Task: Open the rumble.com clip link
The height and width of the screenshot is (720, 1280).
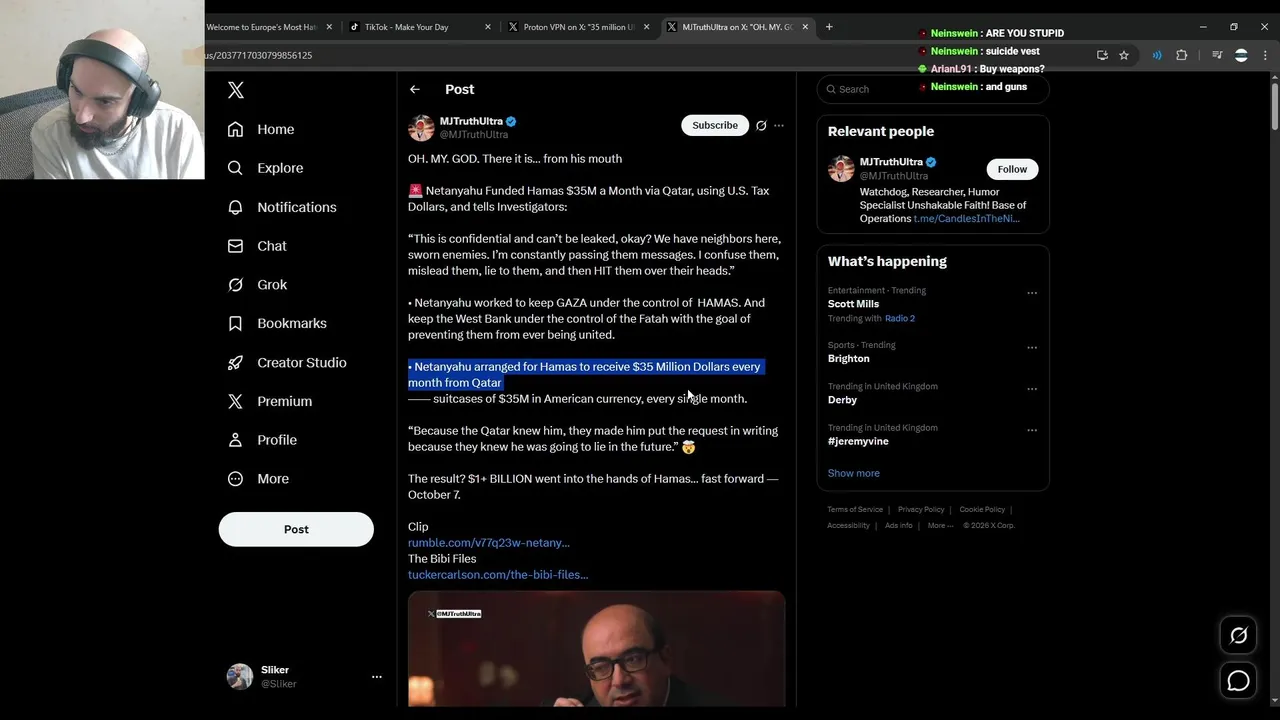Action: 488,543
